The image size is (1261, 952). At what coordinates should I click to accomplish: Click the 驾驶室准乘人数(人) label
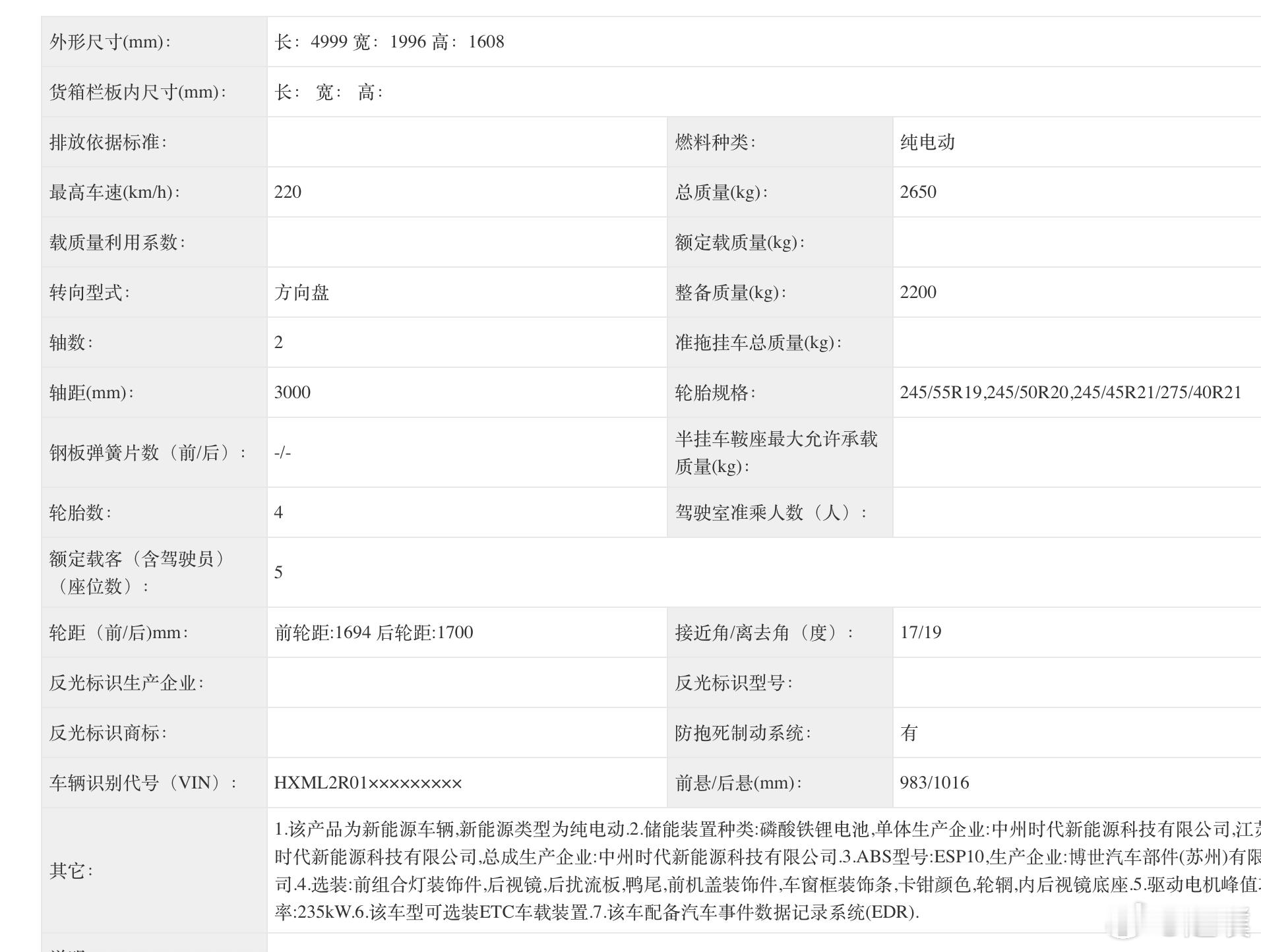(771, 512)
